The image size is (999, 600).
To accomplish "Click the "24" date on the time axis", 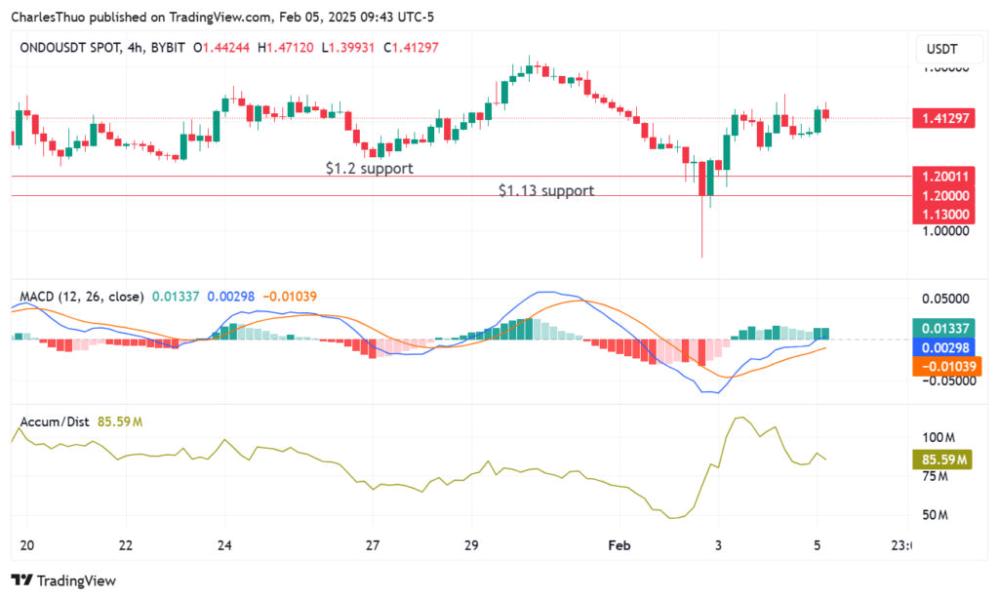I will tap(224, 545).
